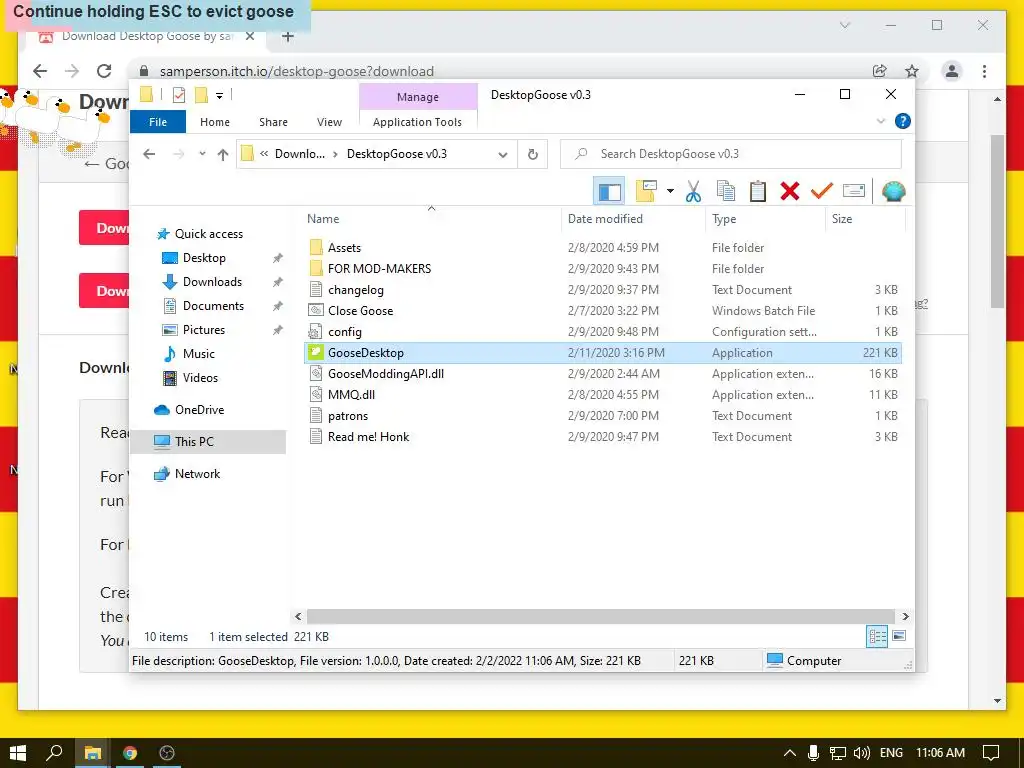Sort by the Type column header
The width and height of the screenshot is (1024, 768).
(765, 219)
